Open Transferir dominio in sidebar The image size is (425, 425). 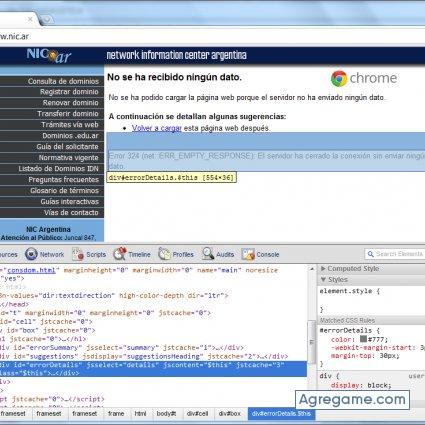pyautogui.click(x=68, y=114)
